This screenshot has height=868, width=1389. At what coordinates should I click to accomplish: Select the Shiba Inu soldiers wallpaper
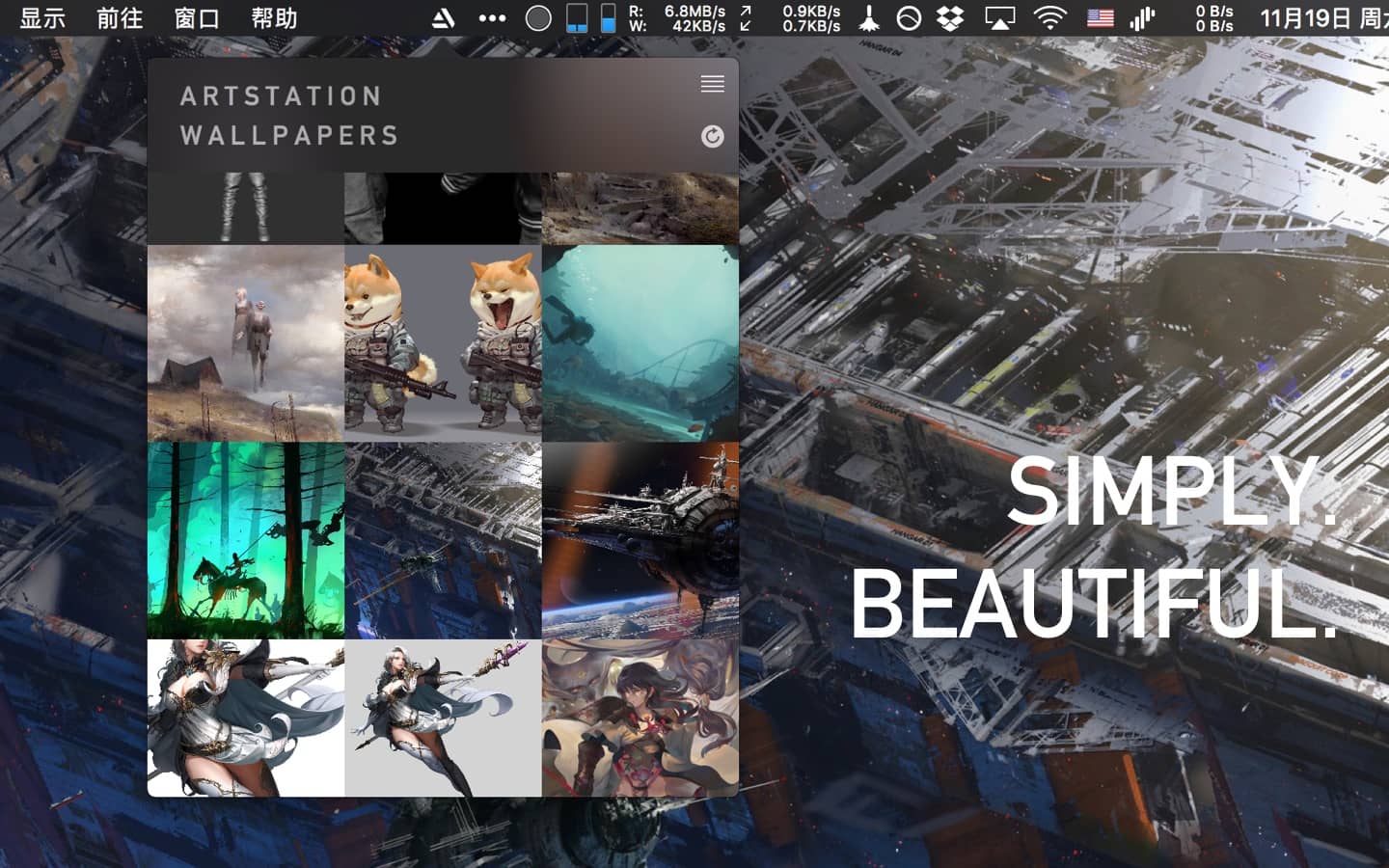[443, 343]
